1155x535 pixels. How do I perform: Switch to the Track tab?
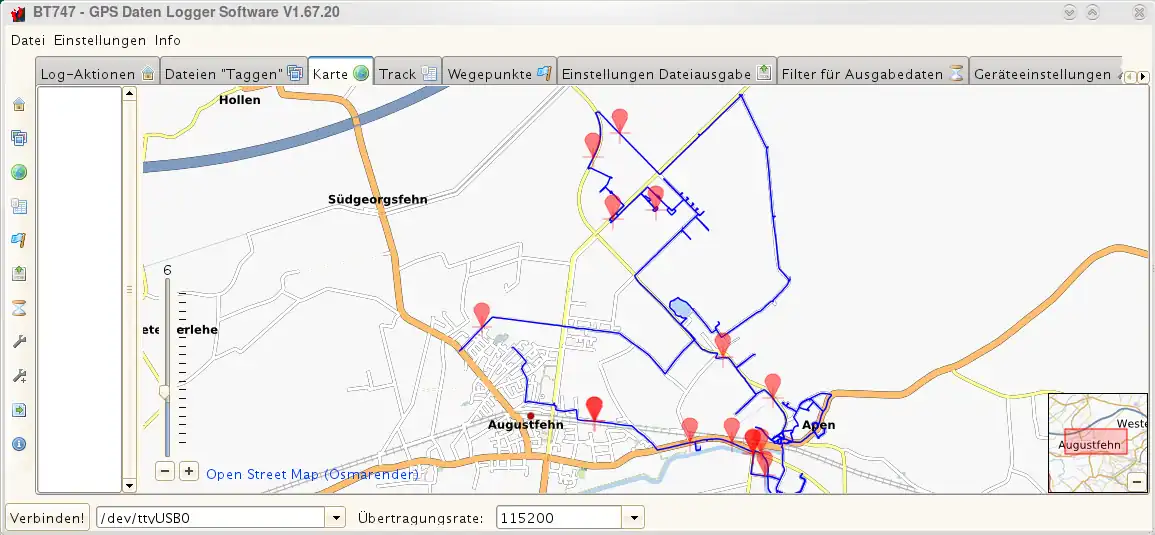407,74
